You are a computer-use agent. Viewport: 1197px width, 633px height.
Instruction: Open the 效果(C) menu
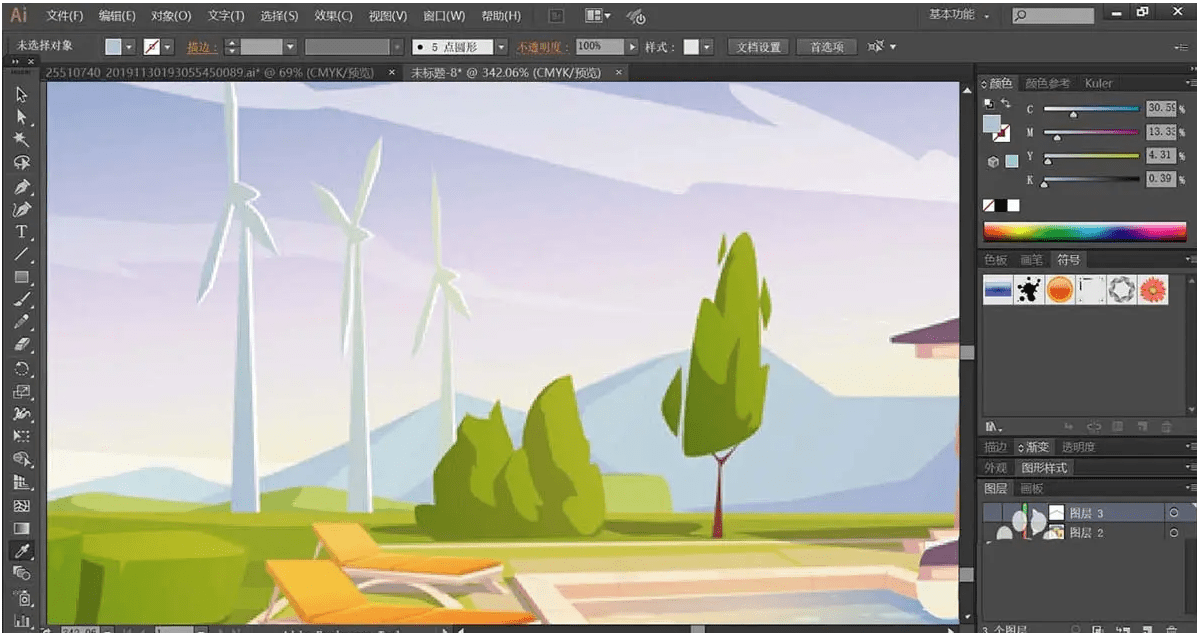tap(334, 15)
